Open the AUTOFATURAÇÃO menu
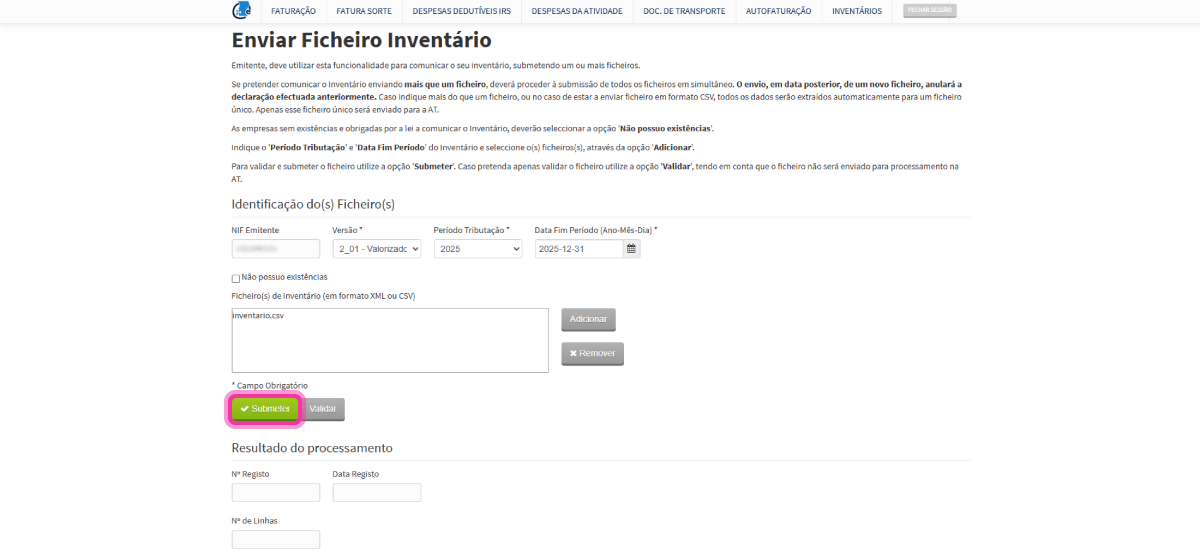Viewport: 1200px width, 559px height. [x=779, y=11]
